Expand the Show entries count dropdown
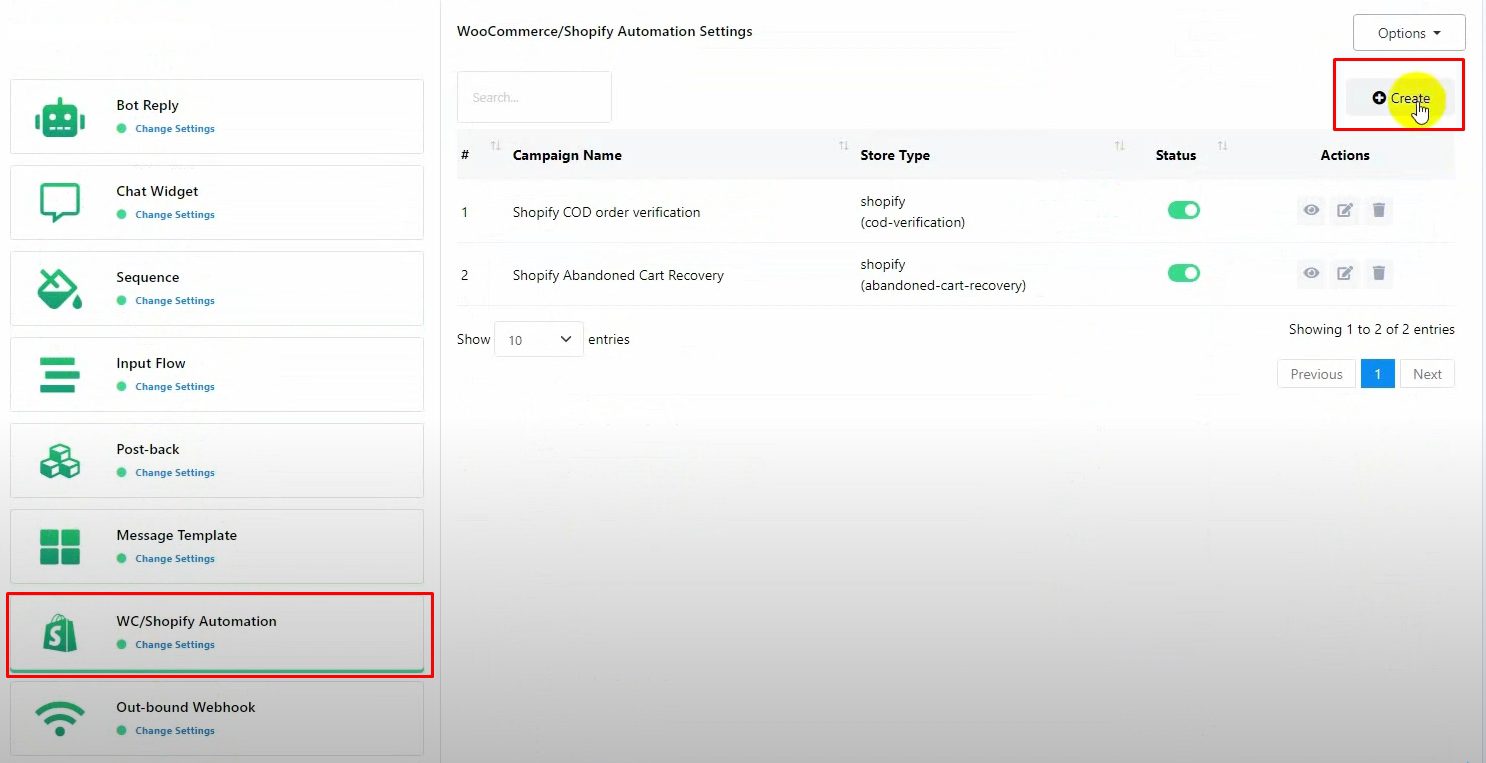 pos(538,340)
